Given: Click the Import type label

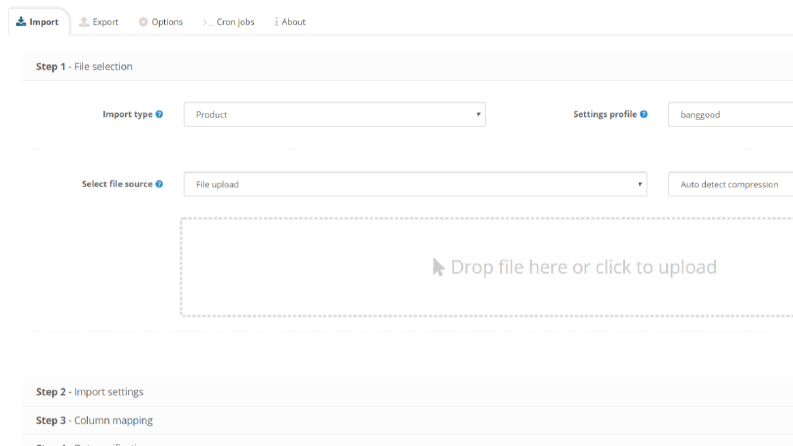Looking at the screenshot, I should (127, 114).
